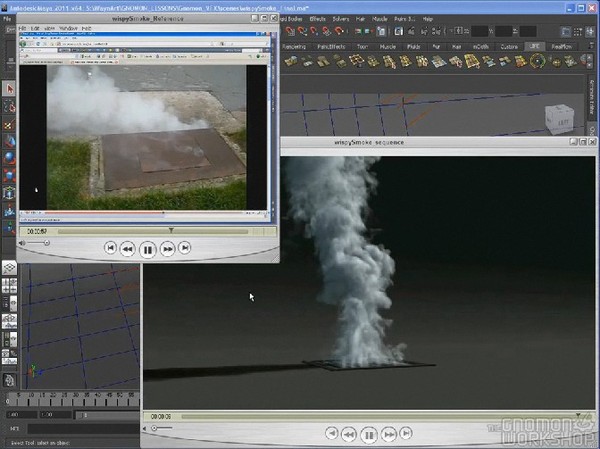Switch to the Toon shelf tab
The image size is (600, 449).
pos(362,47)
